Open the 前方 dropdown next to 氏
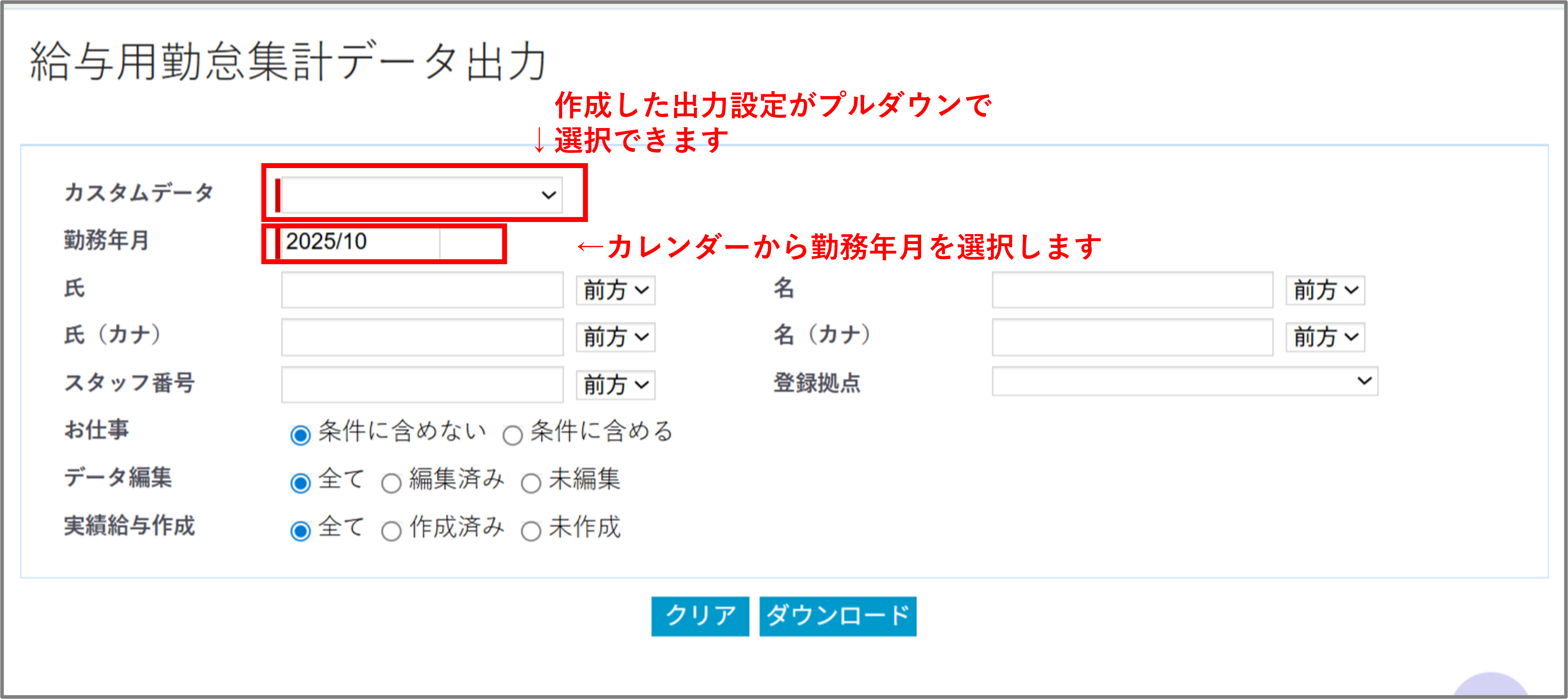Viewport: 1568px width, 699px height. click(615, 290)
